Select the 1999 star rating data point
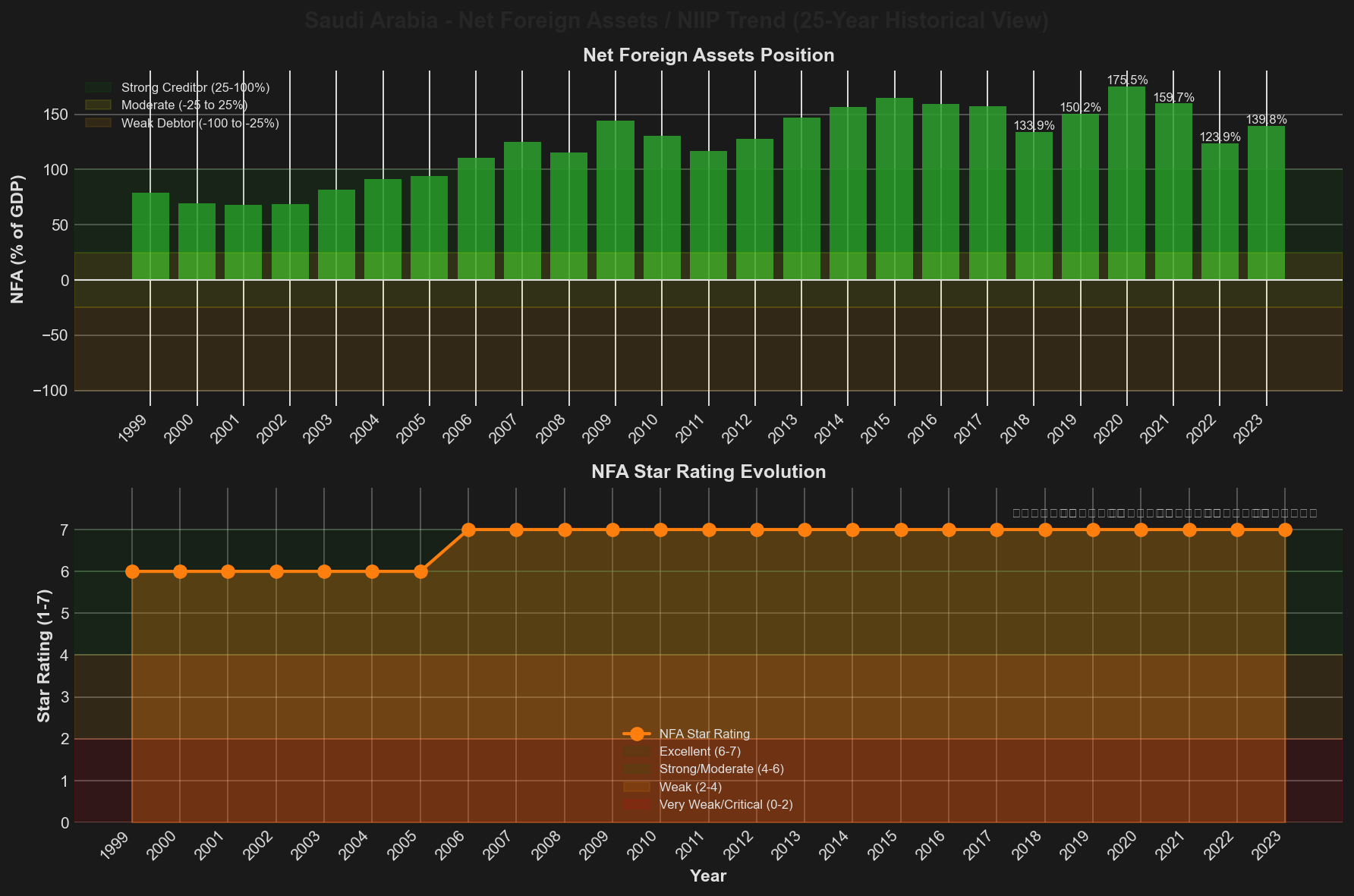 [132, 571]
